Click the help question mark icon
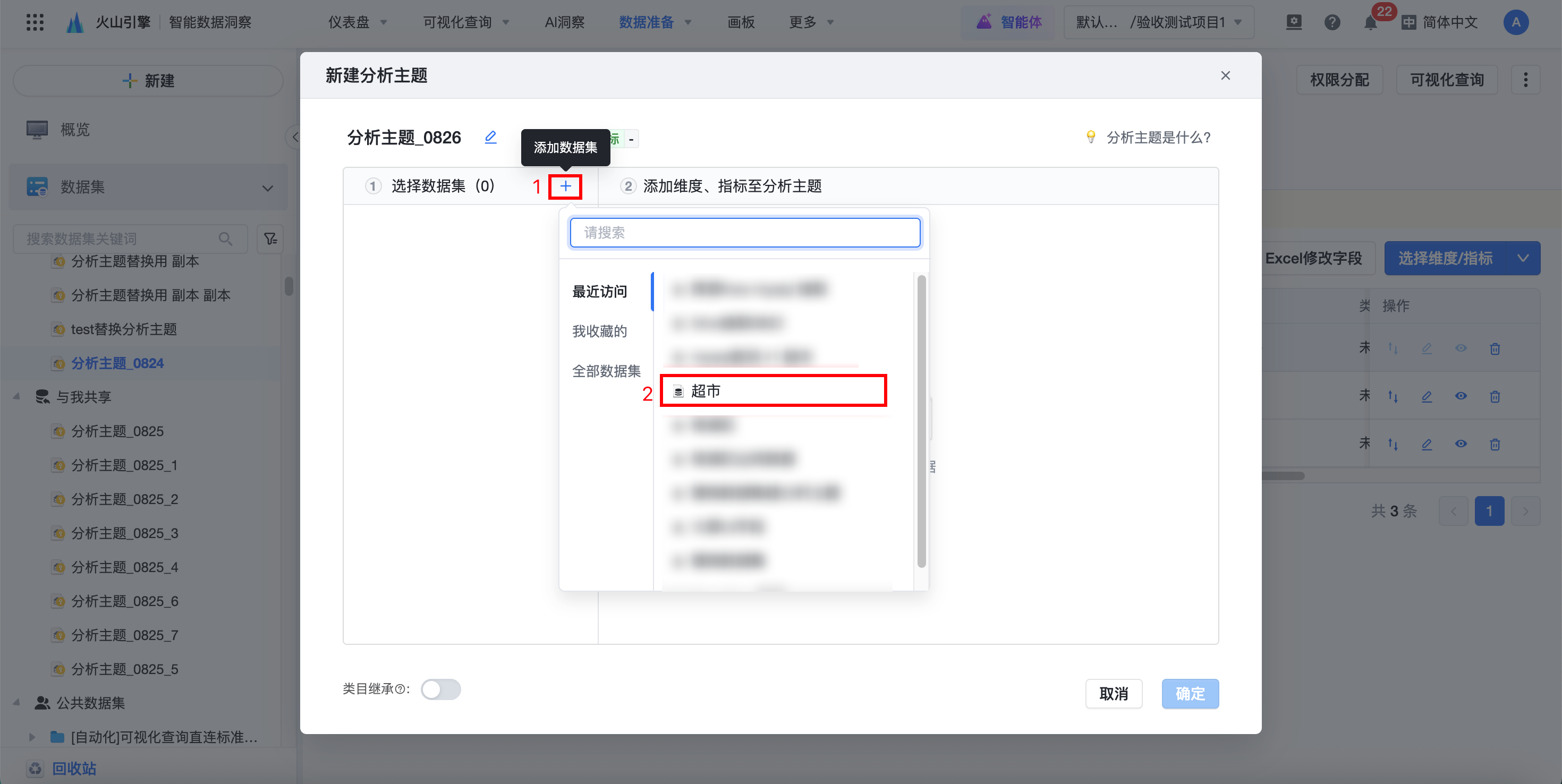The width and height of the screenshot is (1562, 784). (x=1332, y=23)
